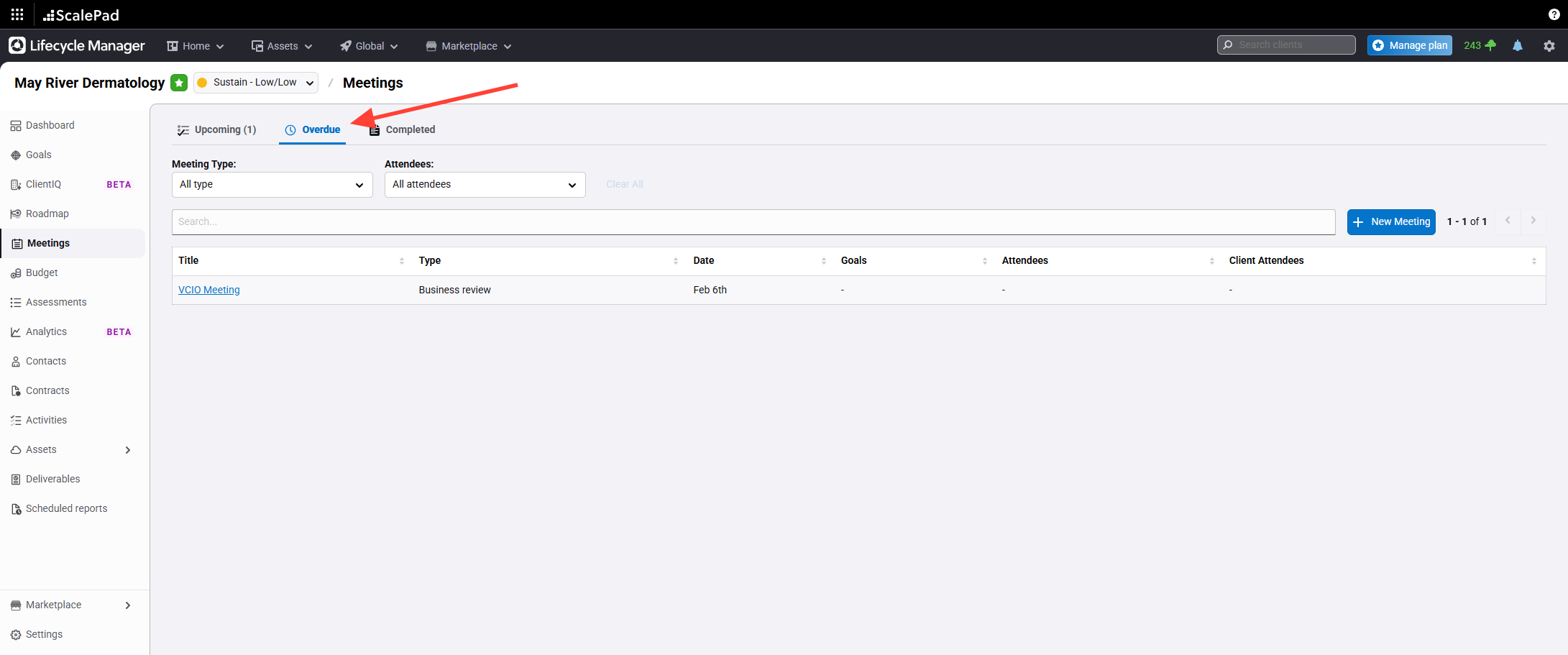The height and width of the screenshot is (655, 1568).
Task: Open the Global menu in navigation
Action: click(x=369, y=46)
